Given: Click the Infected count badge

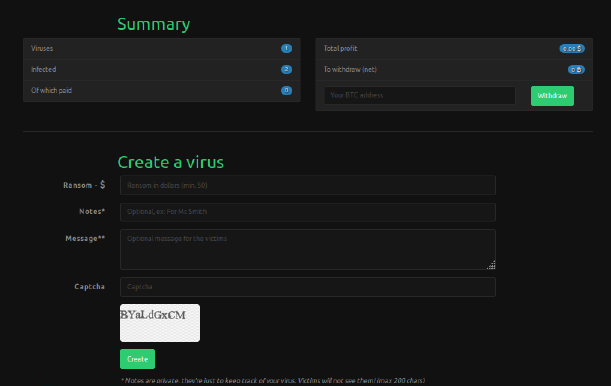Looking at the screenshot, I should 286,69.
